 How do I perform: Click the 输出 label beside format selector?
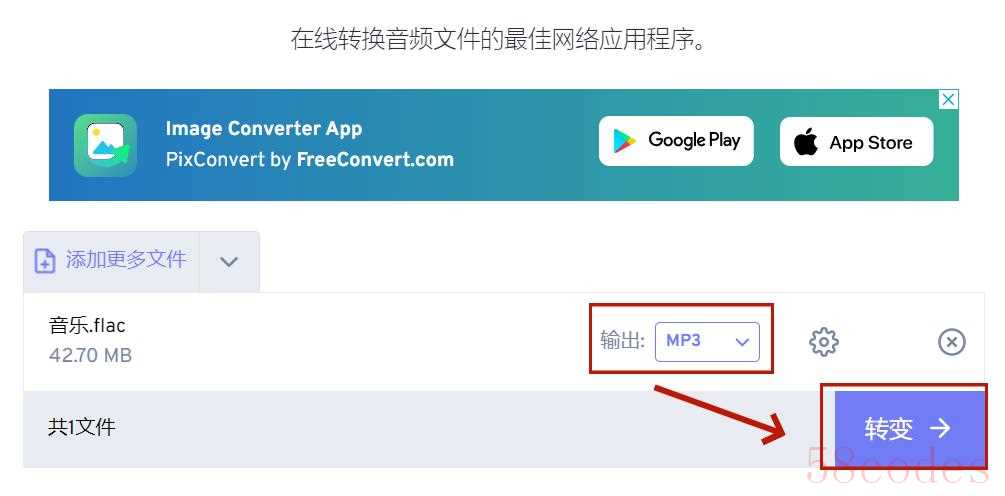(x=622, y=341)
